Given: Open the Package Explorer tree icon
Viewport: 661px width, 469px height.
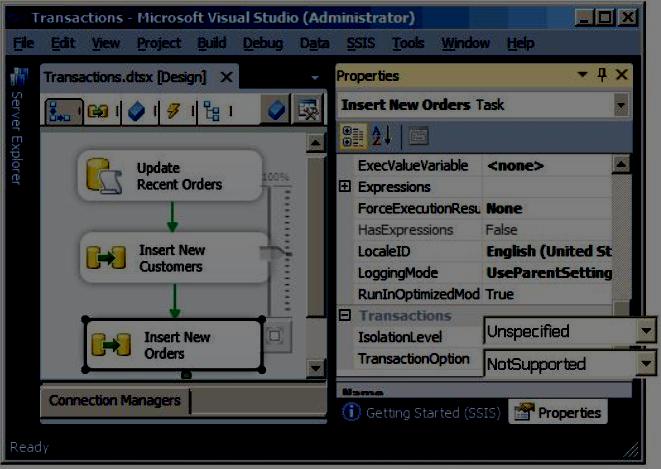Looking at the screenshot, I should click(211, 111).
